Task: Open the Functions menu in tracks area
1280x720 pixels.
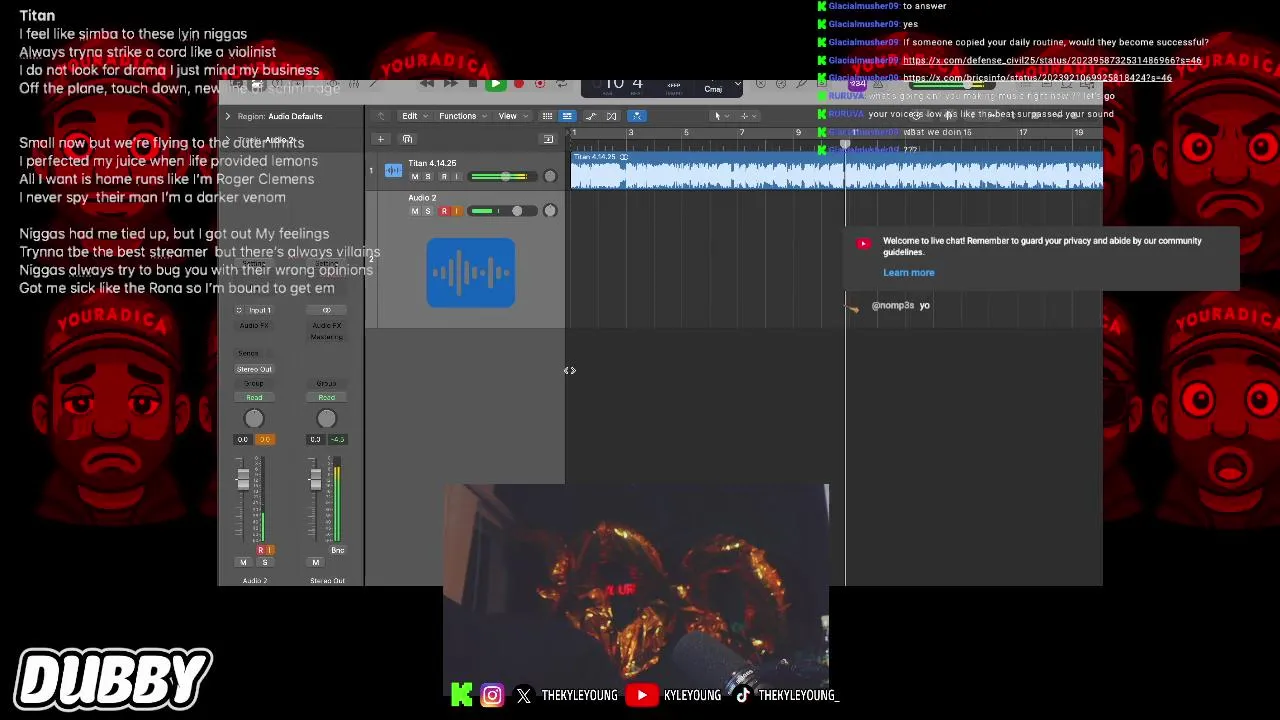Action: coord(462,116)
